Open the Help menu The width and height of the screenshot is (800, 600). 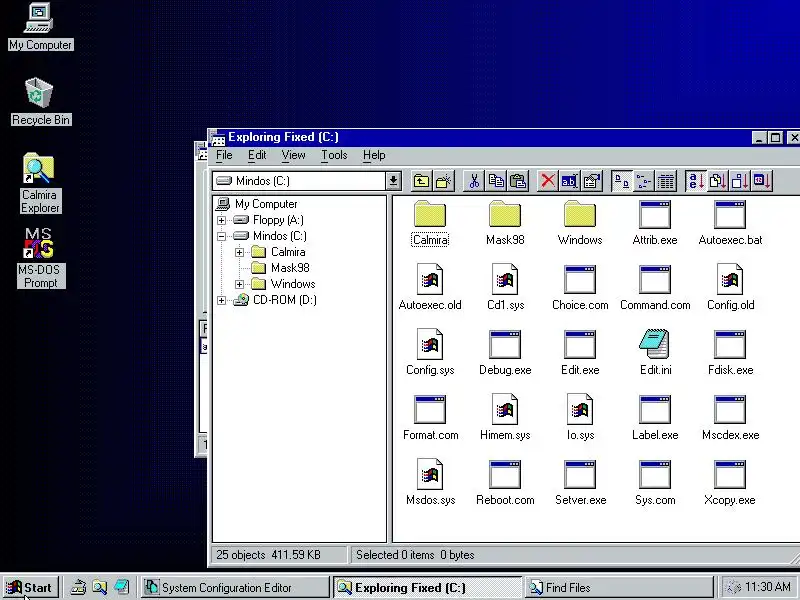click(374, 155)
